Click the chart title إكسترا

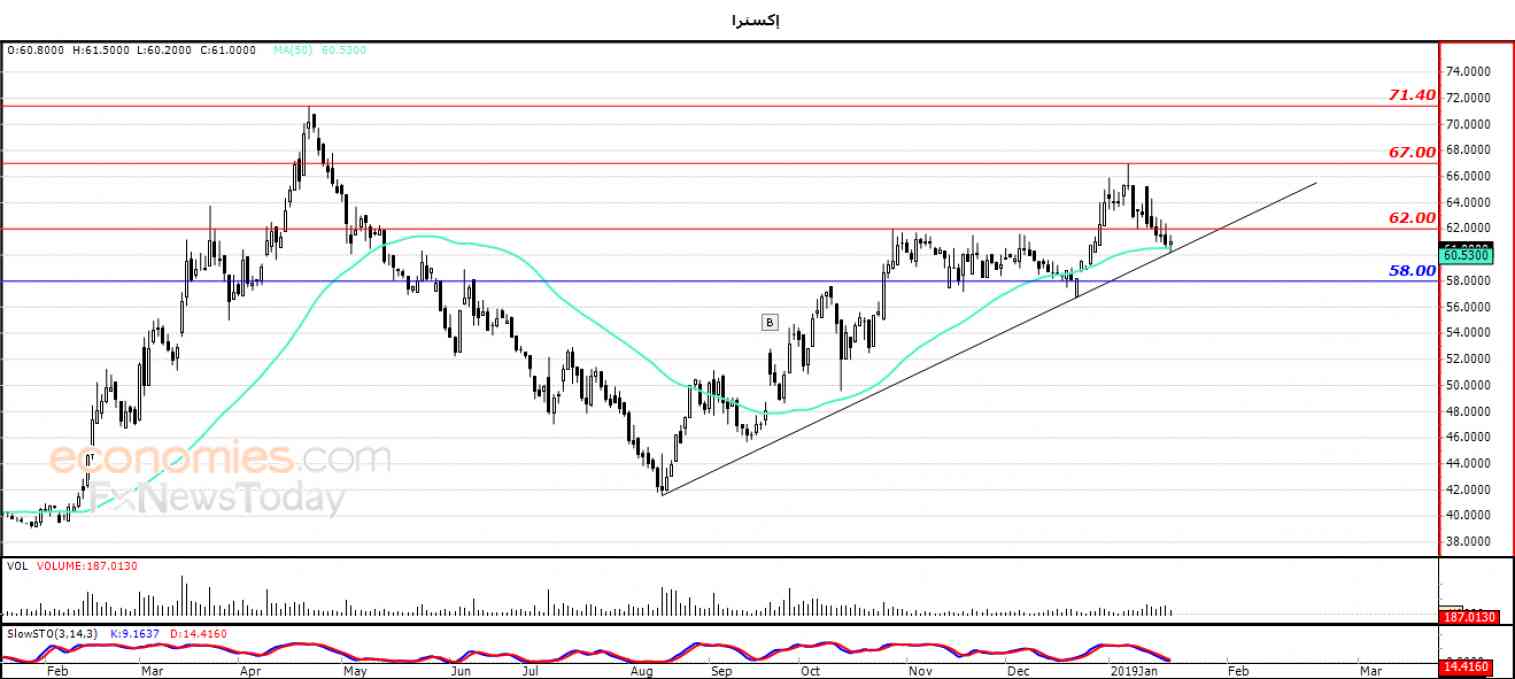(x=756, y=19)
